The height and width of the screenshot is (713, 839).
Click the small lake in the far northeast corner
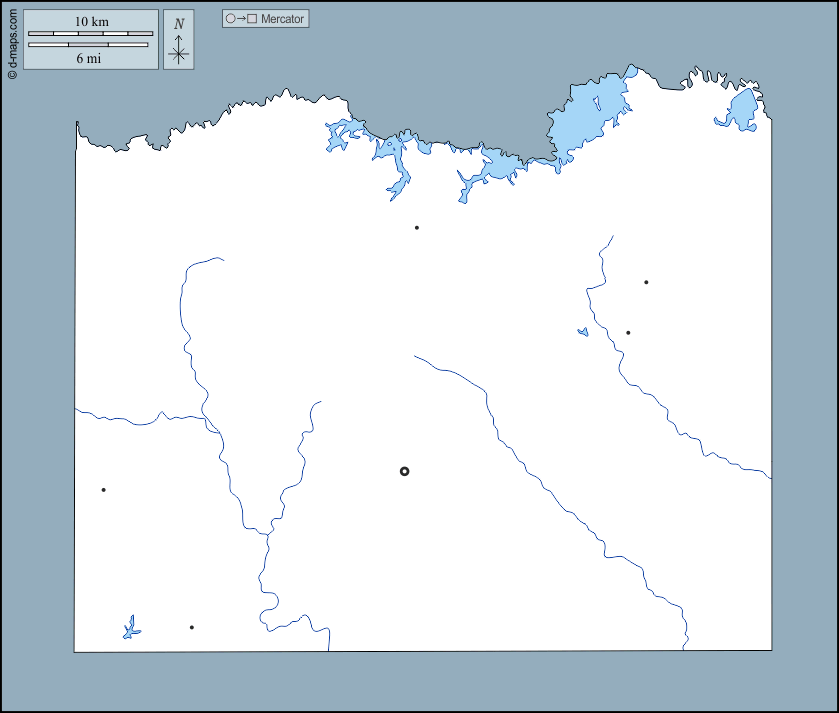743,109
